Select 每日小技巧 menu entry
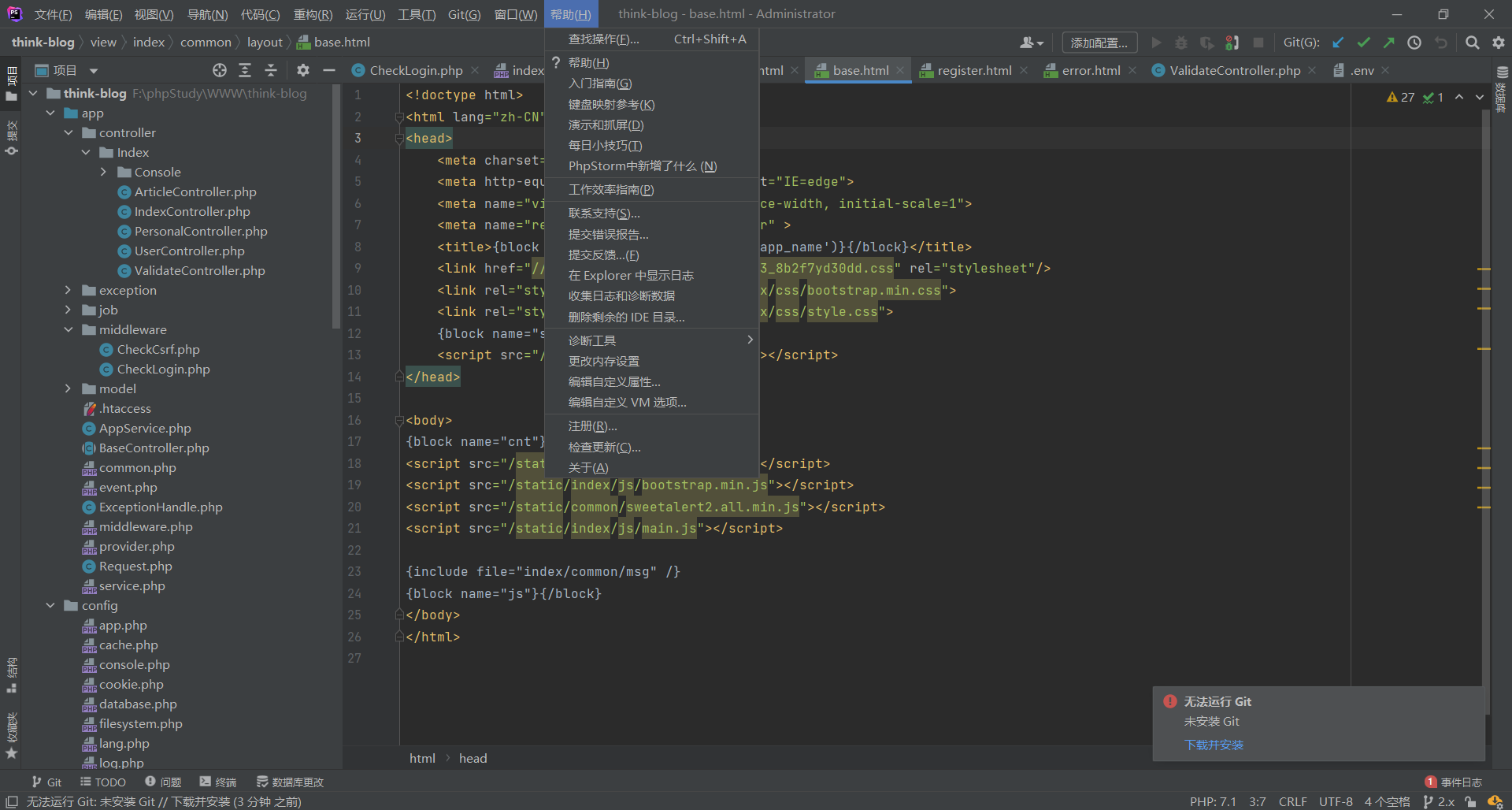Image resolution: width=1512 pixels, height=810 pixels. click(x=651, y=146)
